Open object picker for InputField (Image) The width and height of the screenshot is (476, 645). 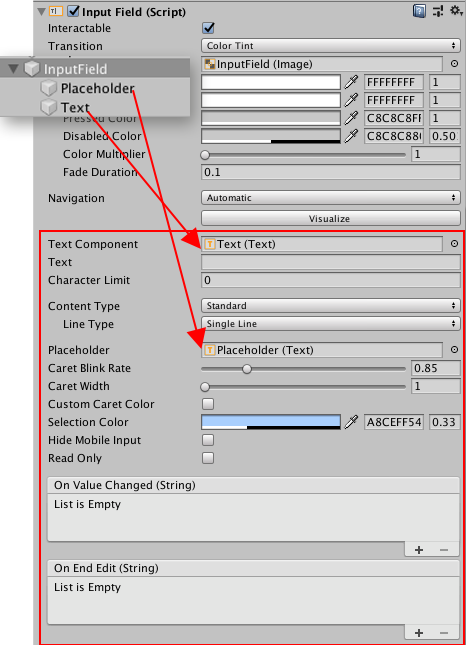[454, 64]
